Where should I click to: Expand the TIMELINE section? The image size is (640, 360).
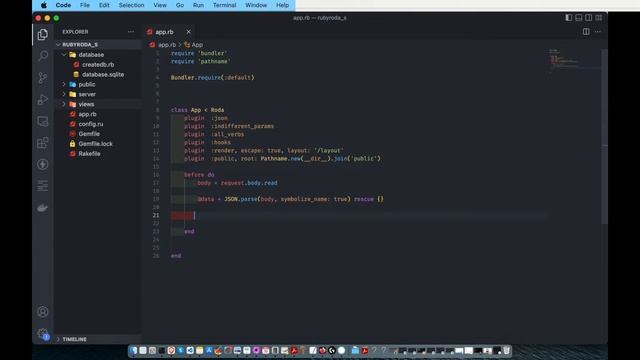click(98, 339)
